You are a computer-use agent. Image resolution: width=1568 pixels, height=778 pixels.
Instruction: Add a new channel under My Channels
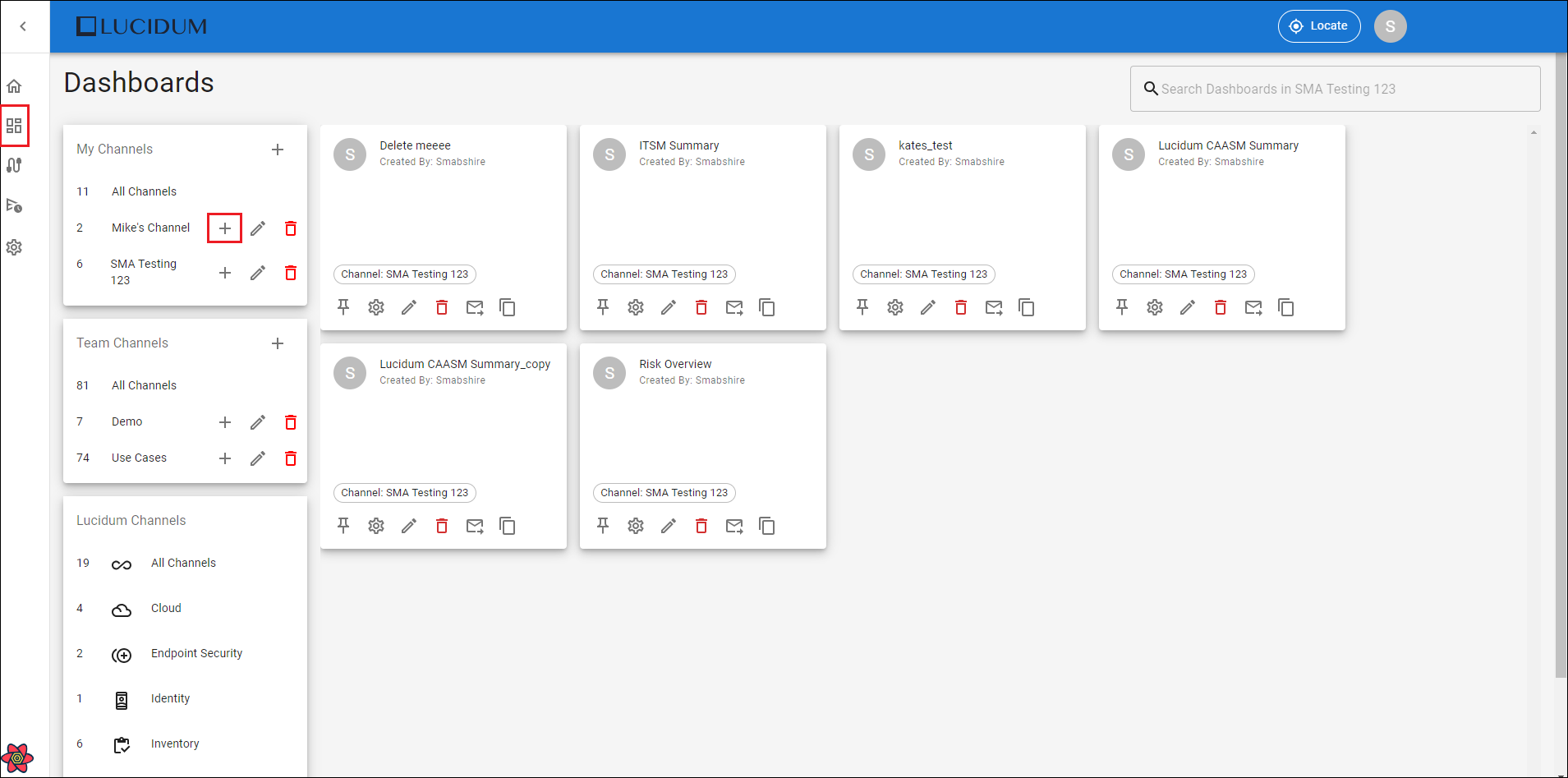[x=278, y=150]
